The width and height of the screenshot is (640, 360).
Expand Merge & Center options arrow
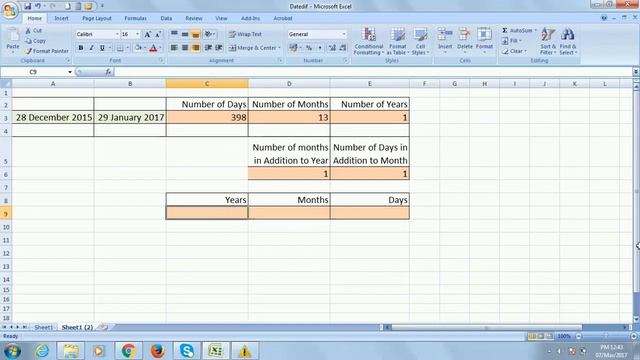click(279, 48)
